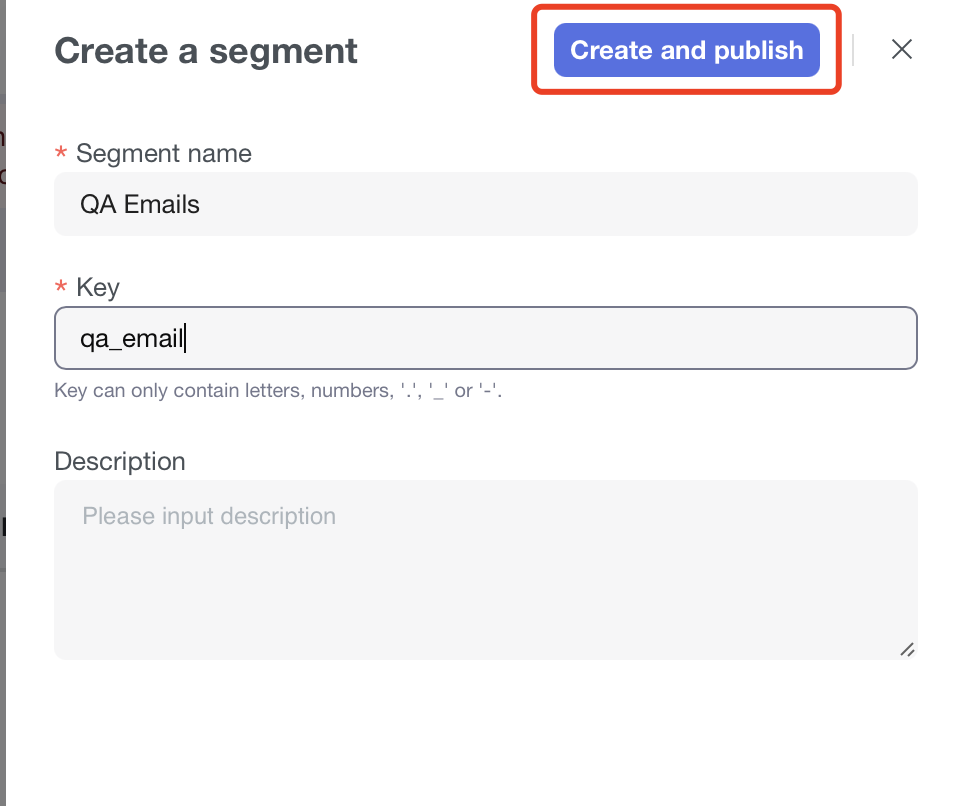Click the 'Create a segment' heading
Image resolution: width=964 pixels, height=806 pixels.
[x=206, y=51]
